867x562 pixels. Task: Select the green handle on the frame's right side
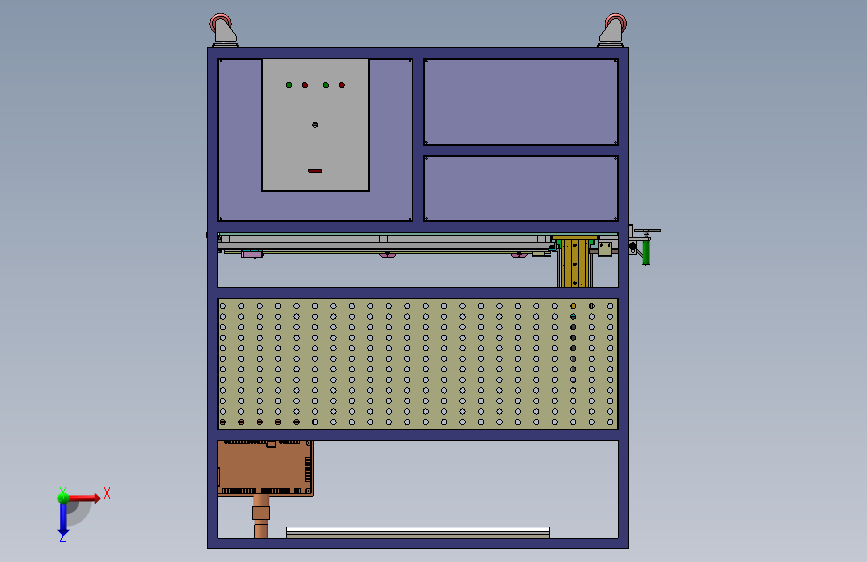click(645, 252)
